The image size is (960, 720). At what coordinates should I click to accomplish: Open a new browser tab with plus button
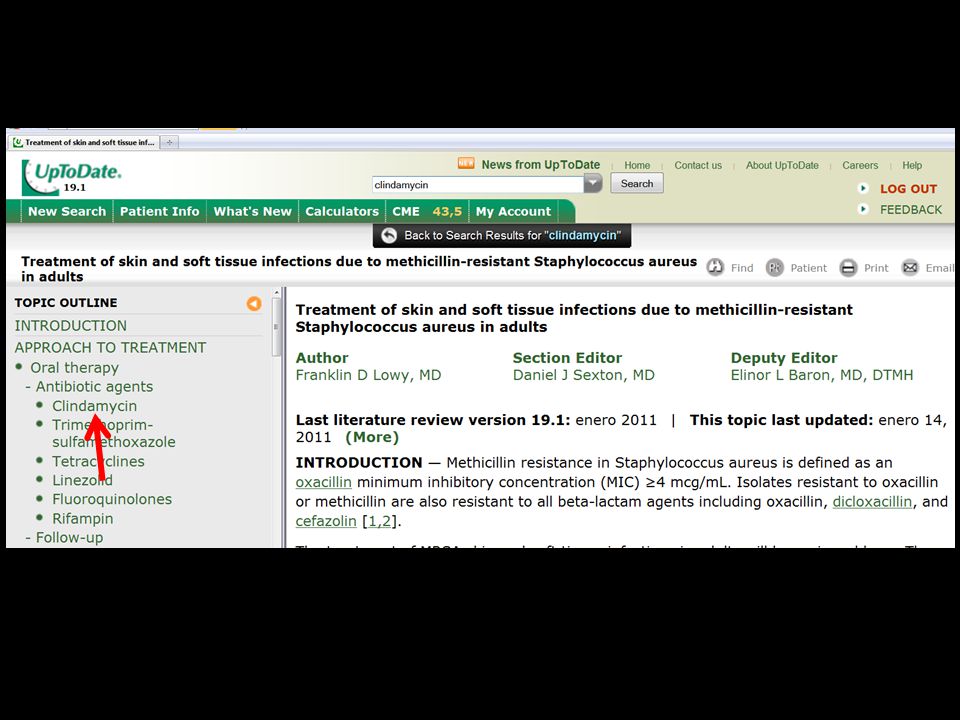click(x=169, y=142)
